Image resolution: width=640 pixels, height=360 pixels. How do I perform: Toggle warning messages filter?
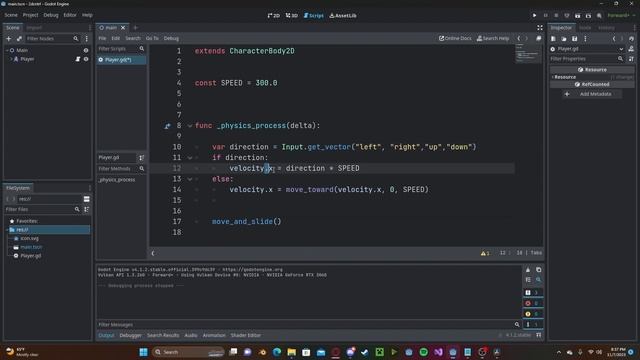(532, 314)
